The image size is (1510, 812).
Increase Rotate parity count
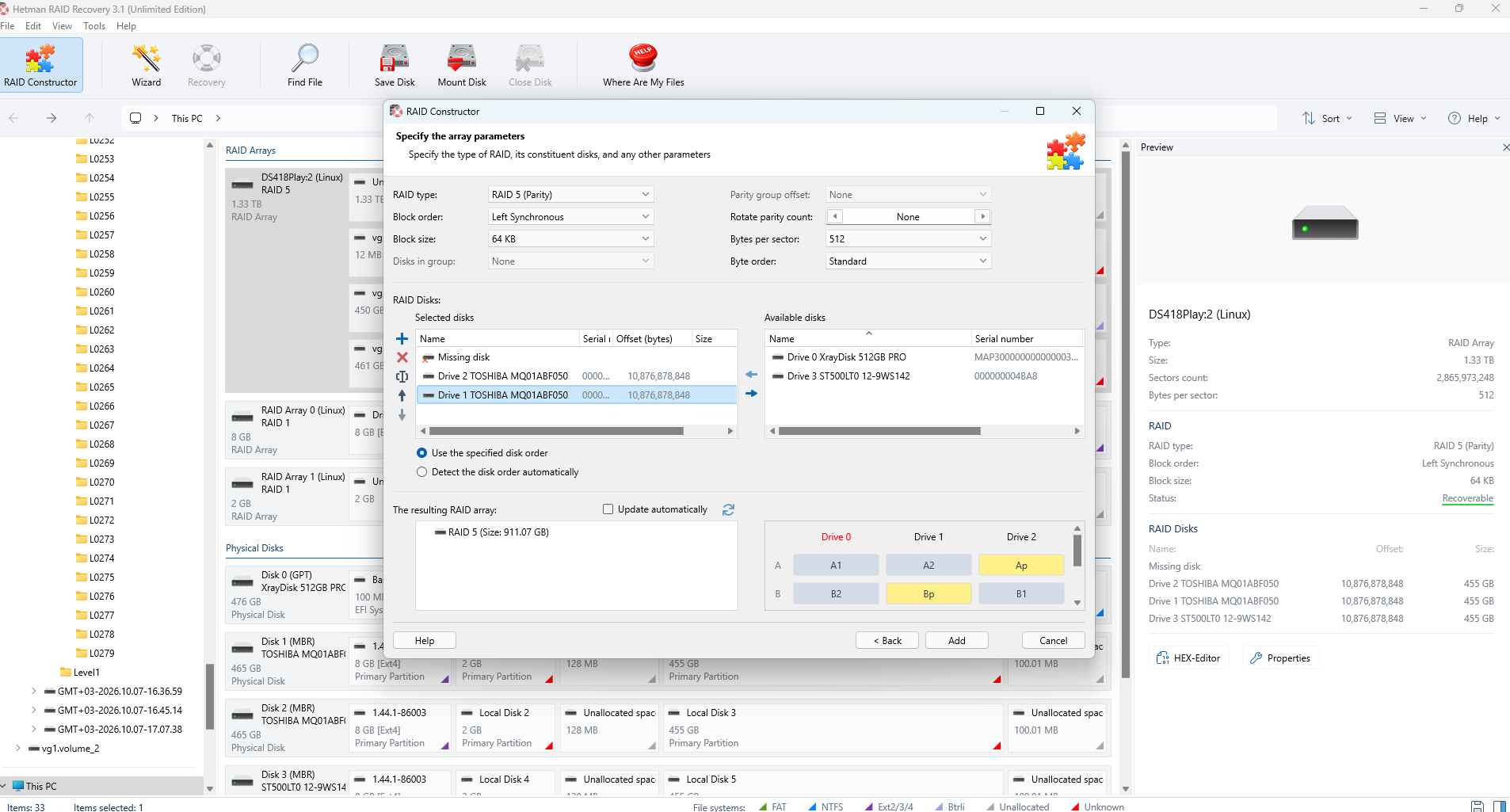tap(983, 216)
